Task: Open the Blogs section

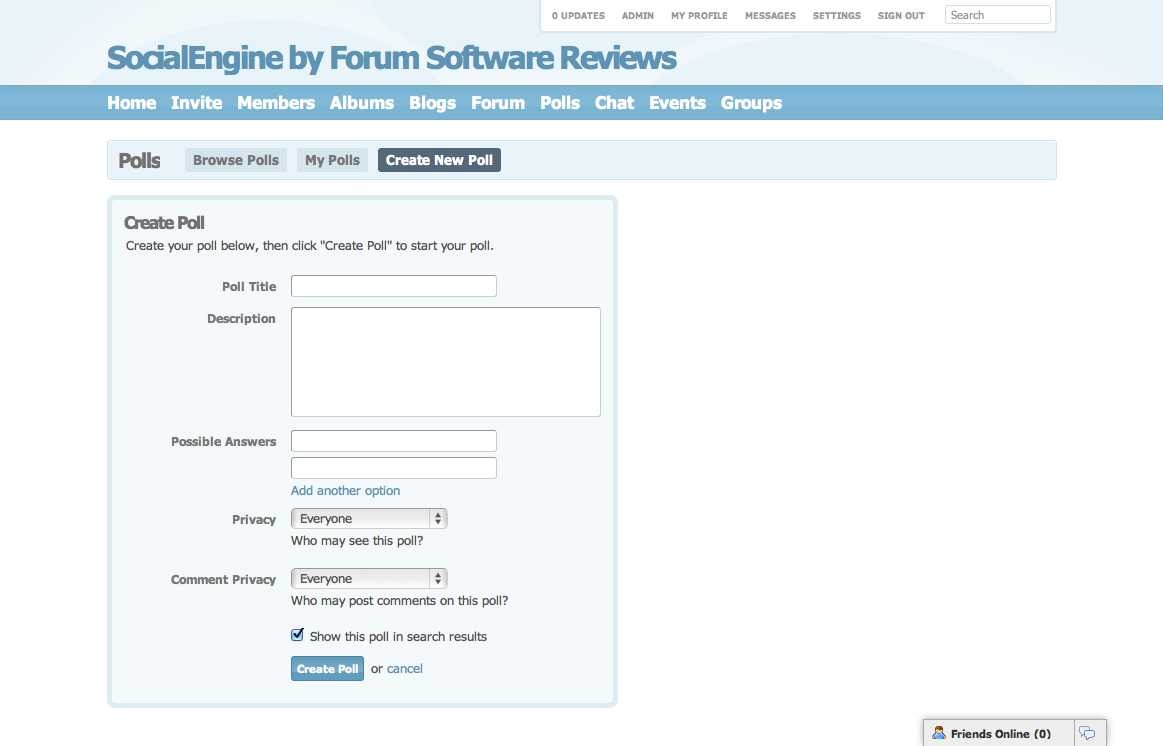Action: point(432,103)
